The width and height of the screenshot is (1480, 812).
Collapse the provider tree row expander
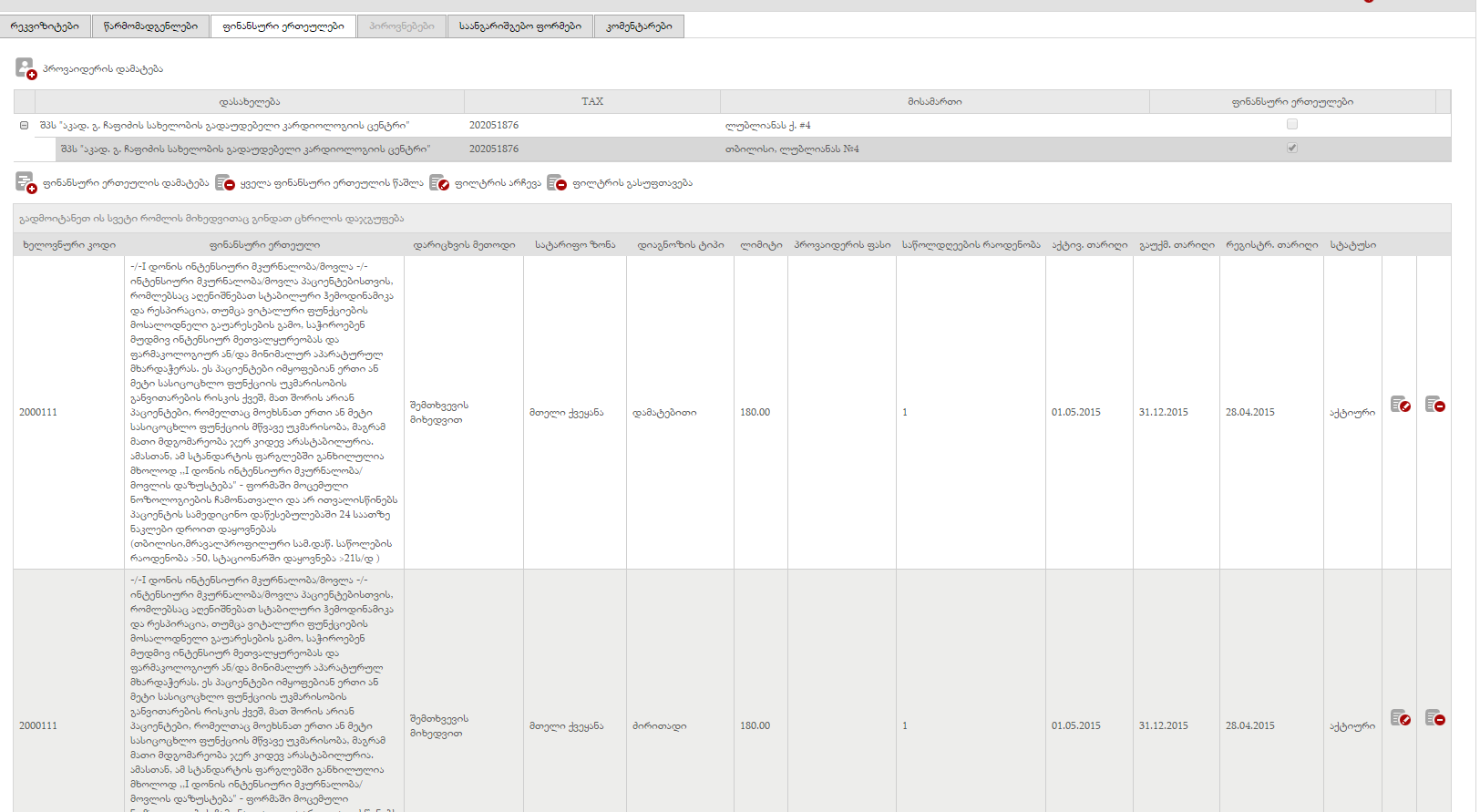25,126
